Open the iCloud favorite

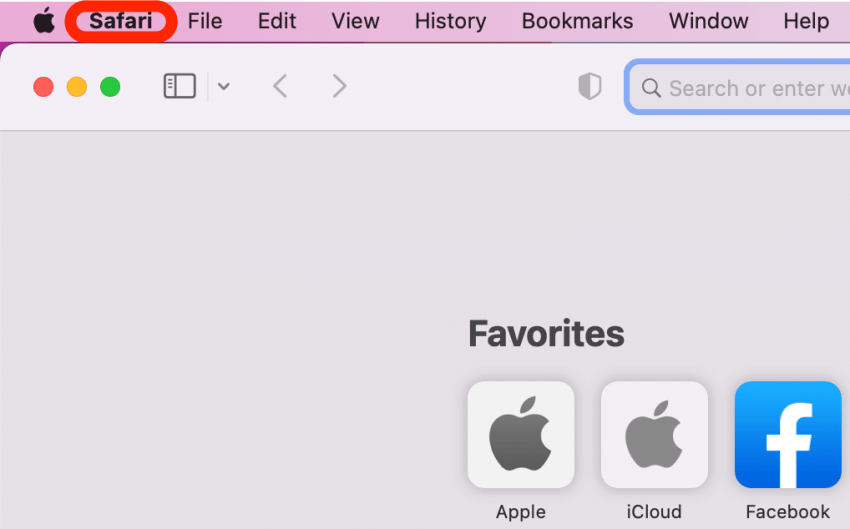pos(654,435)
